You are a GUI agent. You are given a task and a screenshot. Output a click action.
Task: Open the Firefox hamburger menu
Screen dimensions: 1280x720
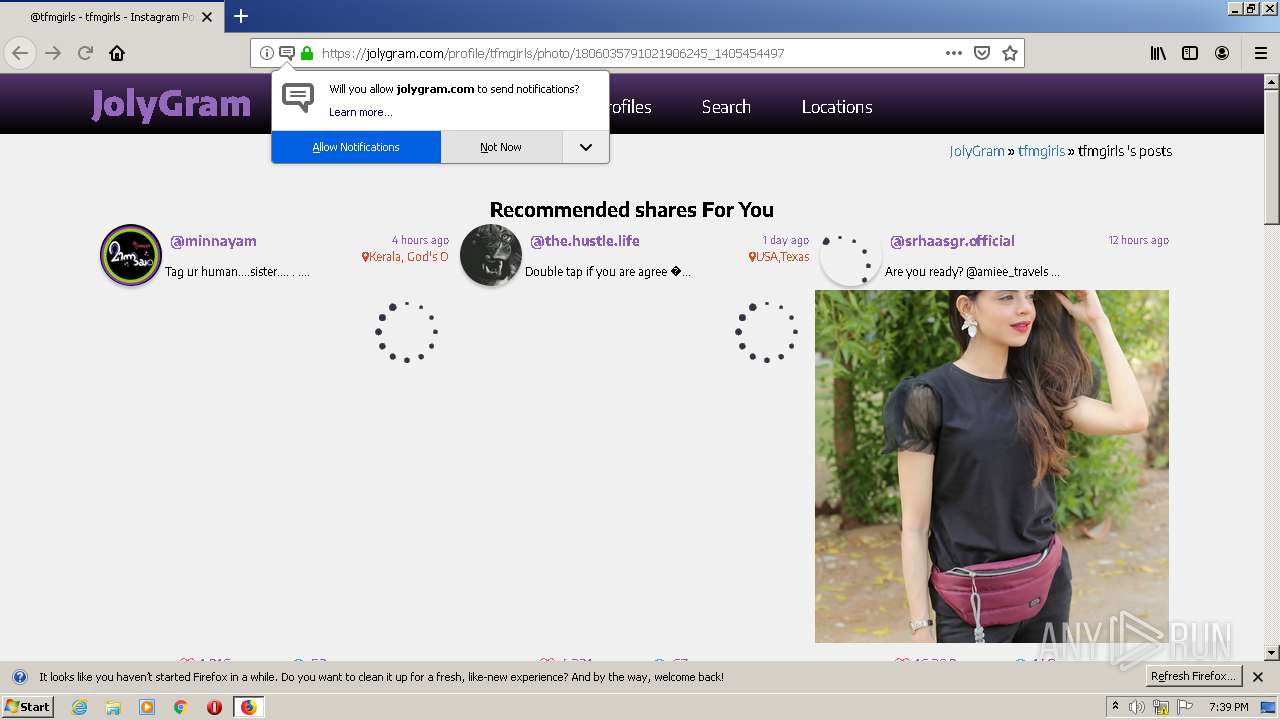pos(1260,53)
